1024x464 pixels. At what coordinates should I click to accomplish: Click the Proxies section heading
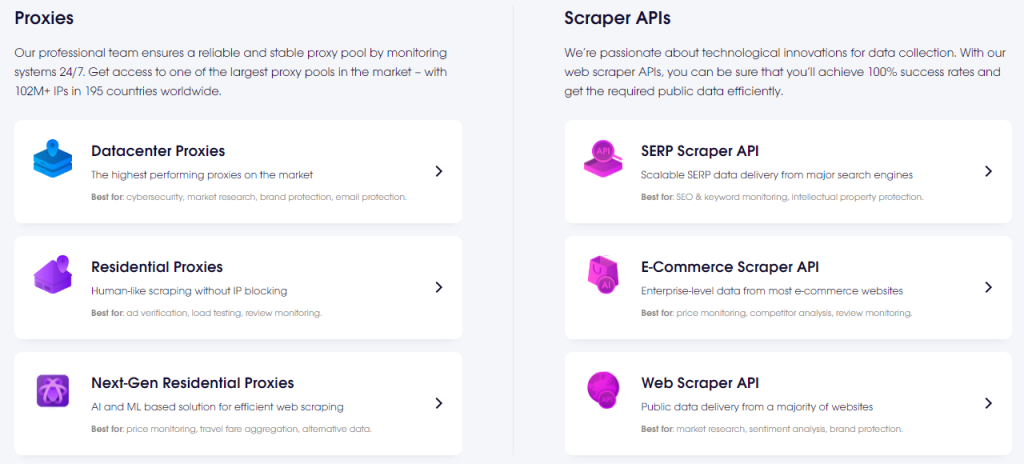pyautogui.click(x=44, y=17)
